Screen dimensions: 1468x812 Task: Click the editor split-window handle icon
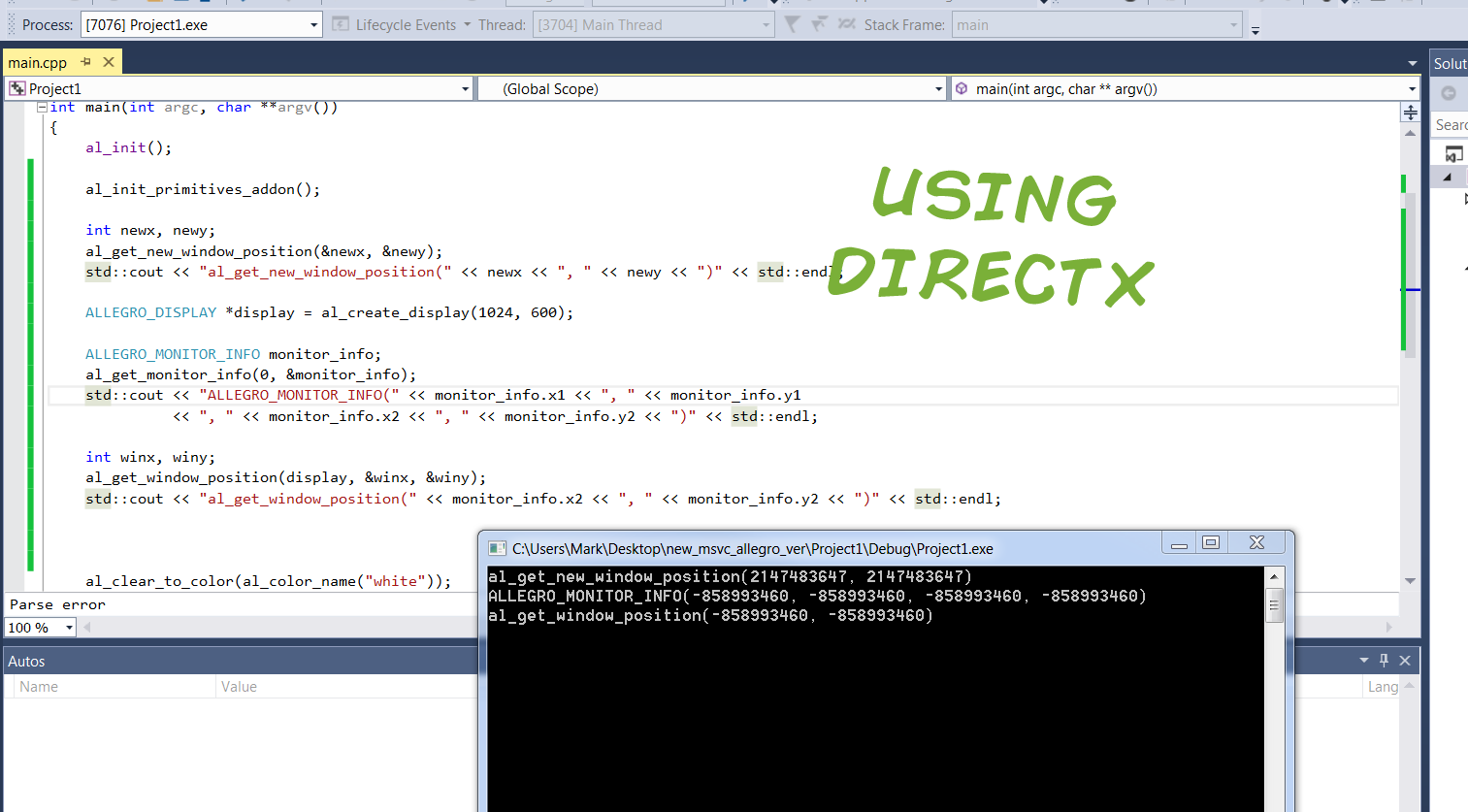(x=1410, y=113)
